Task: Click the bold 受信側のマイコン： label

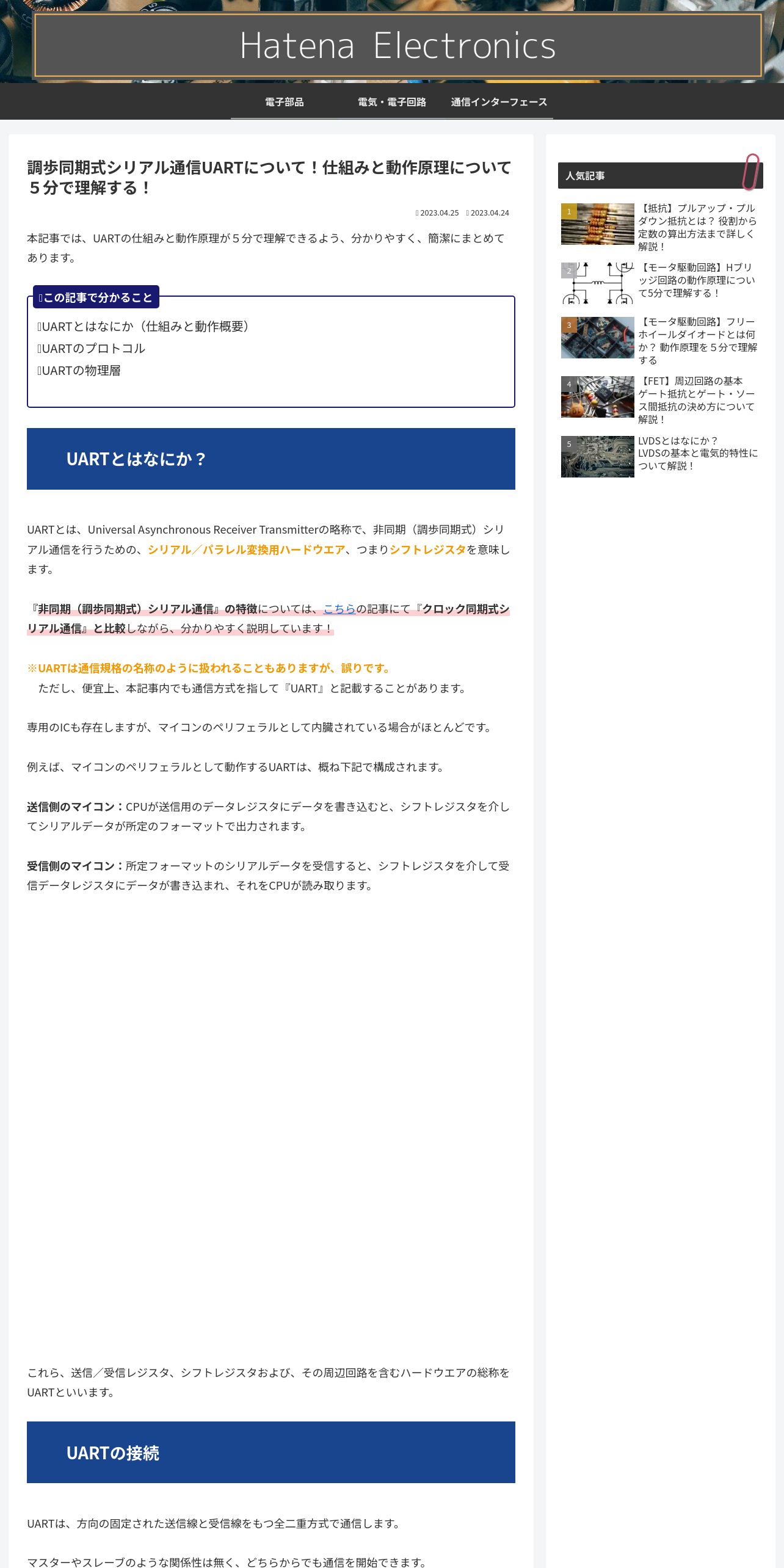Action: coord(76,866)
